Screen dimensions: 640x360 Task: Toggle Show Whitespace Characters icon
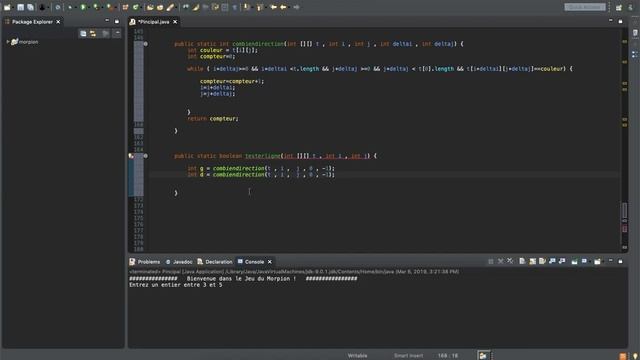[235, 7]
